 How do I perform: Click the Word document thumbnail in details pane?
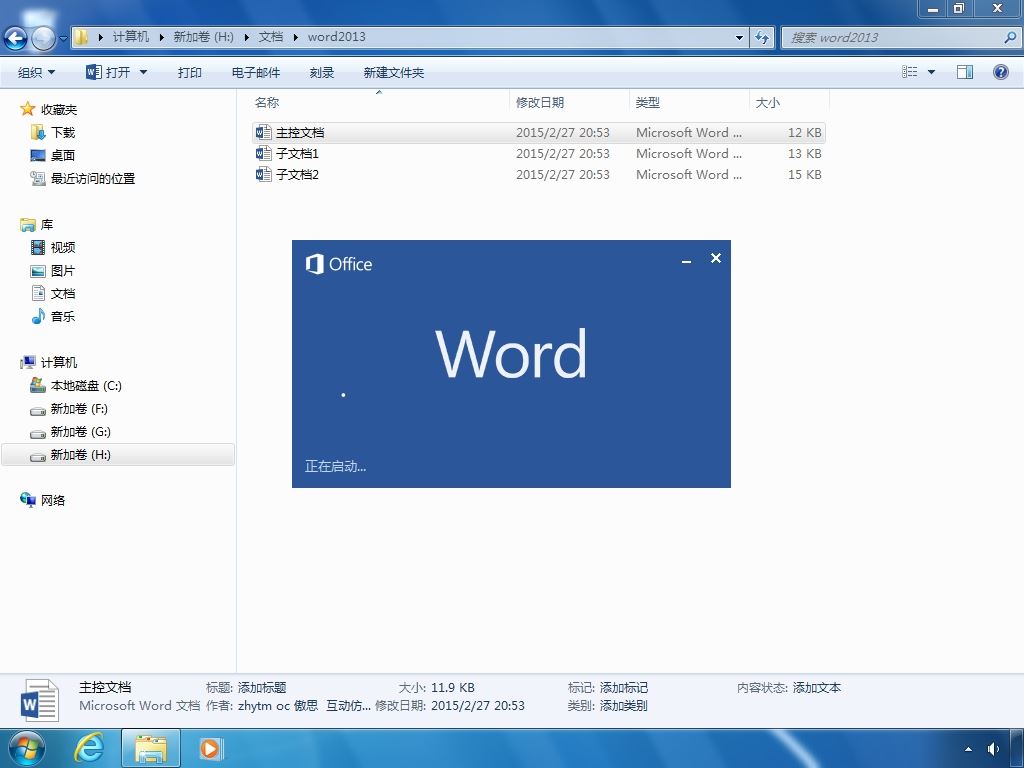(x=40, y=700)
